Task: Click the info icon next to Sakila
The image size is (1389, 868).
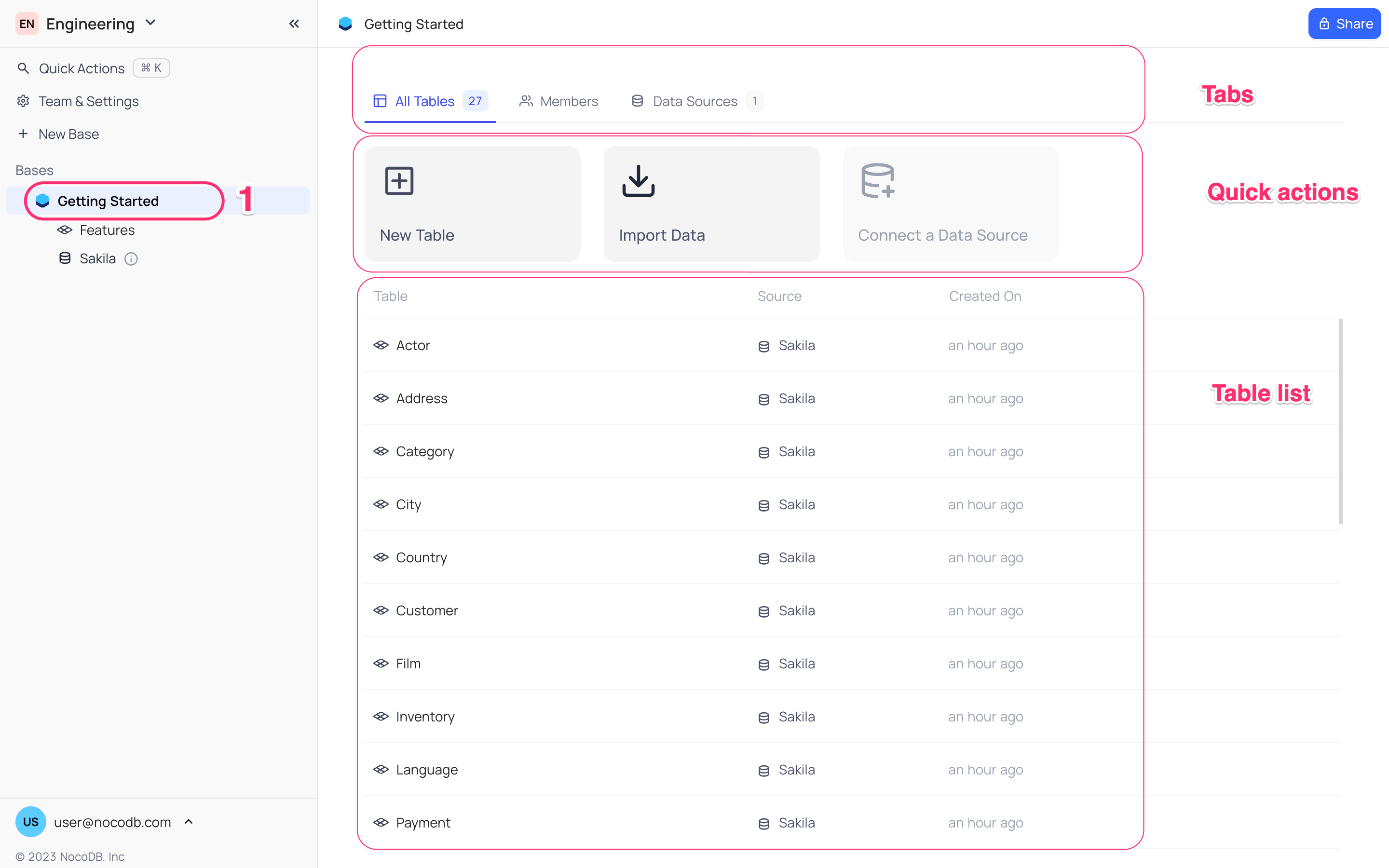Action: [131, 259]
